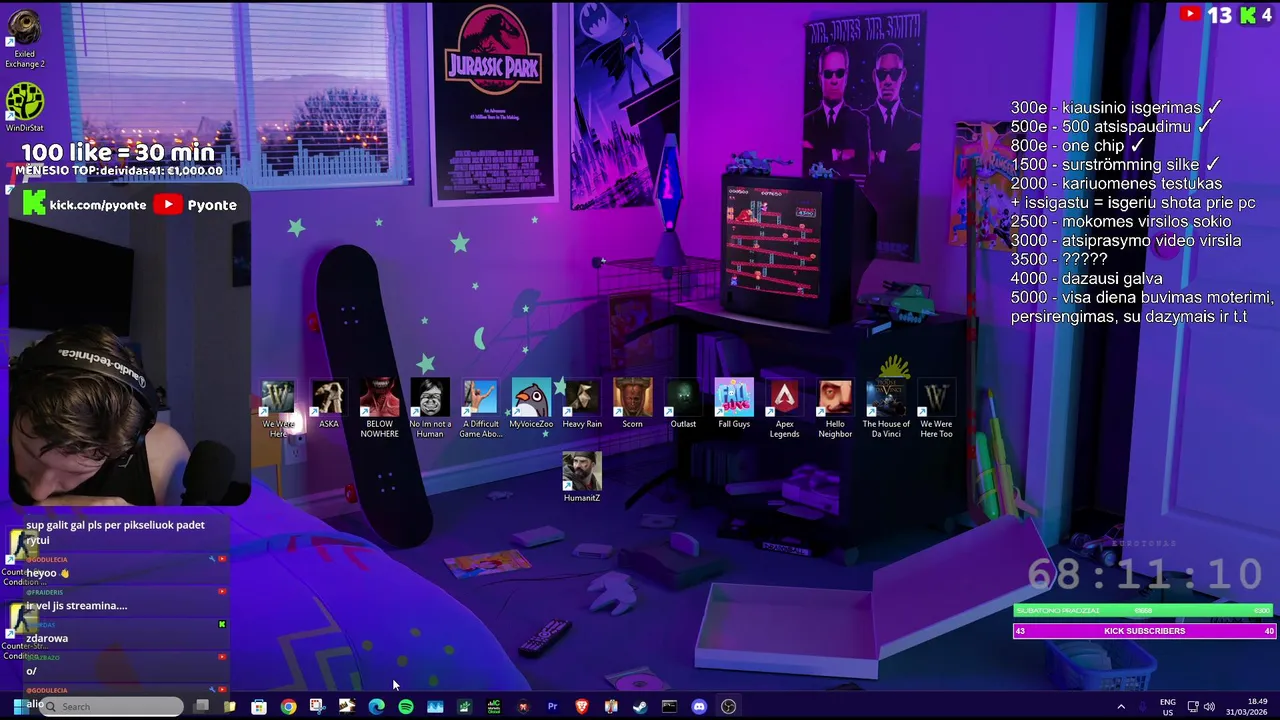Select the Hello Neighbor desktop icon
1280x720 pixels.
835,409
